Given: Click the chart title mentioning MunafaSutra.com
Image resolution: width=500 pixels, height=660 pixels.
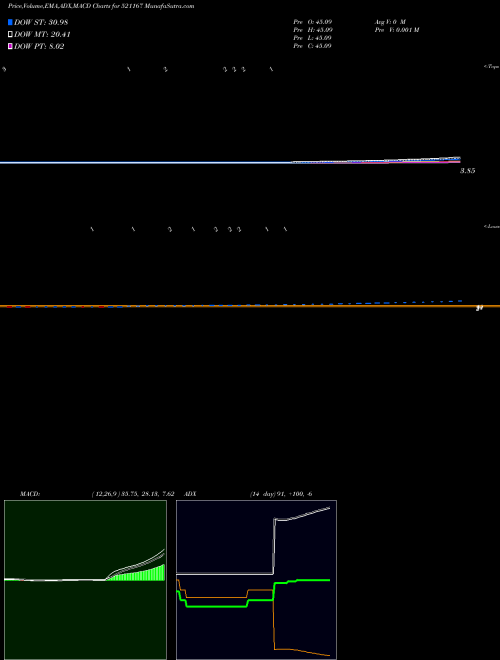Looking at the screenshot, I should (x=101, y=6).
